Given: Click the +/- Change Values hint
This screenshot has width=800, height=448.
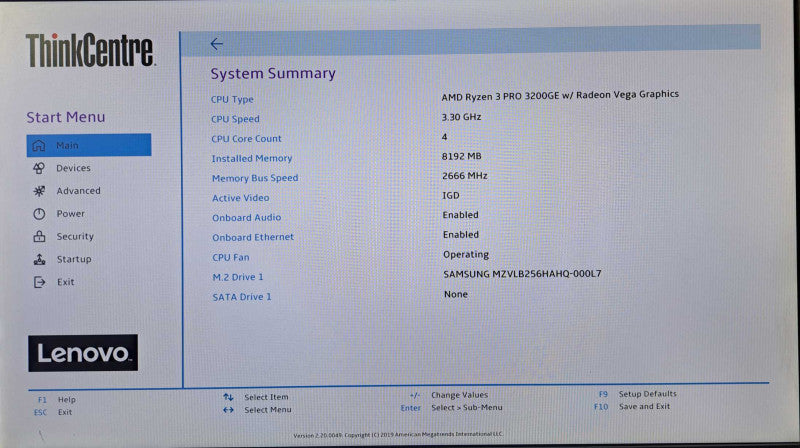Looking at the screenshot, I should click(448, 395).
